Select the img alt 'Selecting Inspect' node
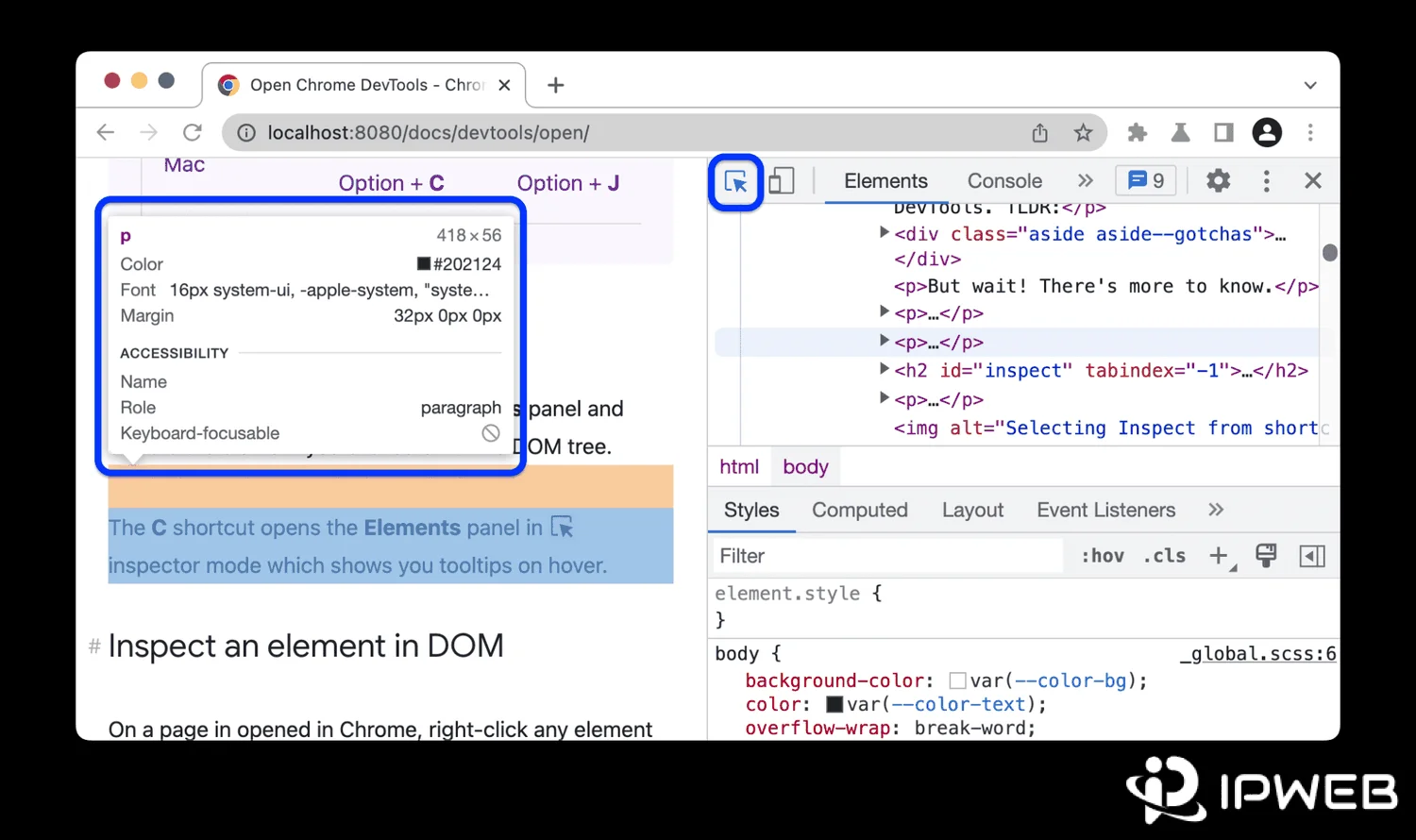The height and width of the screenshot is (840, 1416). click(x=1110, y=428)
